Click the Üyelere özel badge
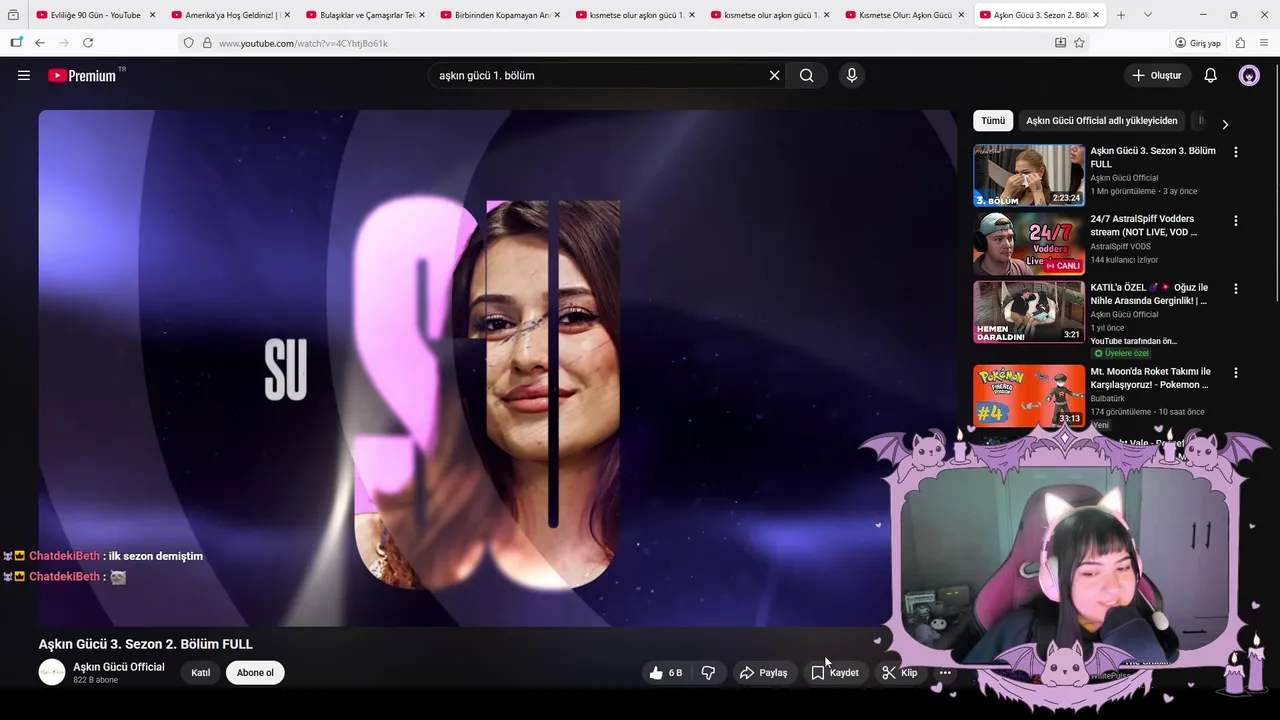Image resolution: width=1280 pixels, height=720 pixels. pos(1121,353)
